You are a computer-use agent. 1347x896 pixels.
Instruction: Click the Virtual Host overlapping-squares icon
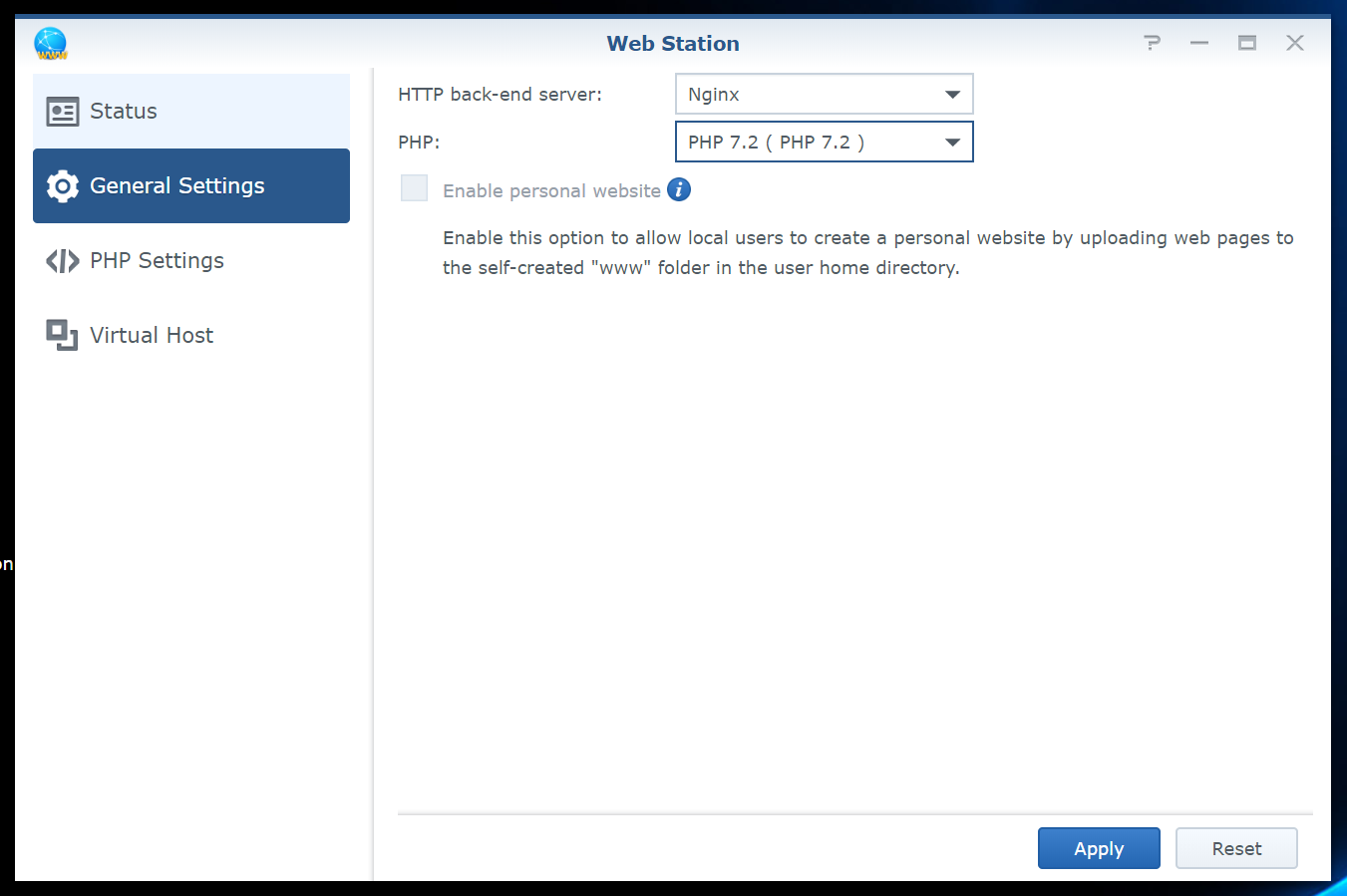[x=62, y=336]
